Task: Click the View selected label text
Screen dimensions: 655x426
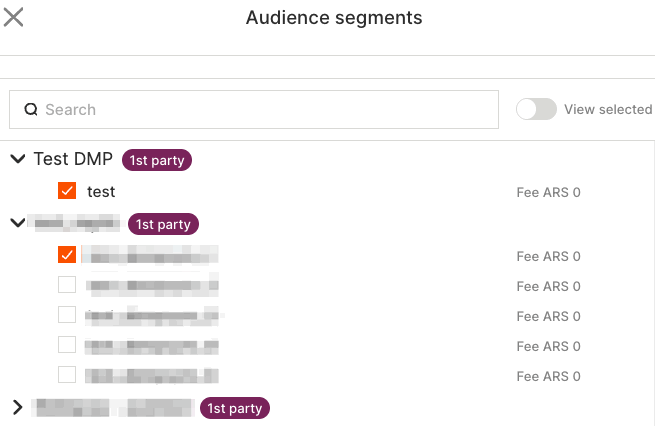Action: coord(608,110)
